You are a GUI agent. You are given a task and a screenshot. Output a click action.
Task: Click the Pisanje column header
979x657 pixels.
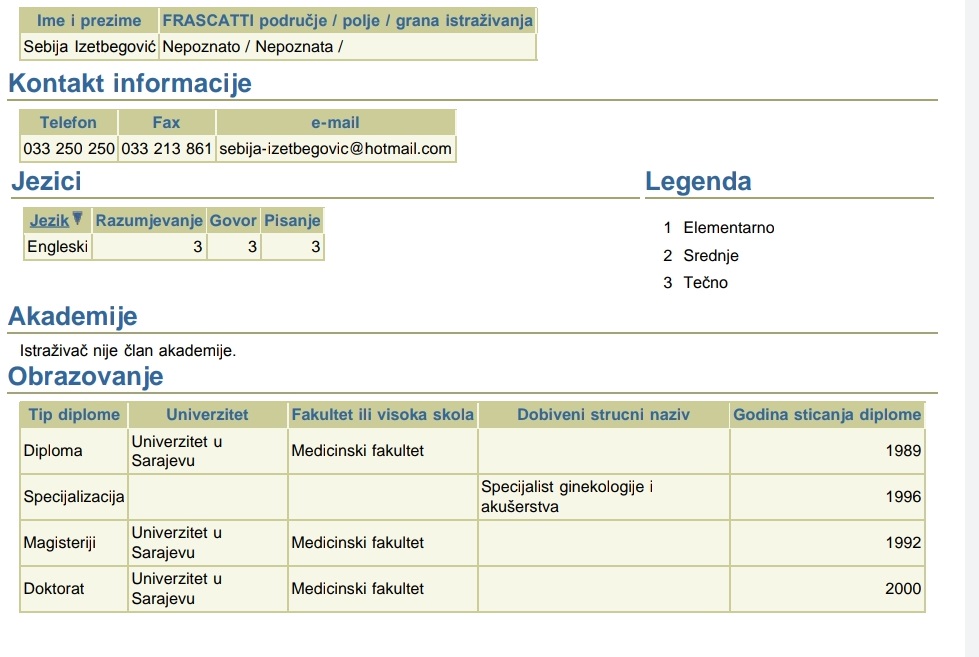tap(292, 220)
